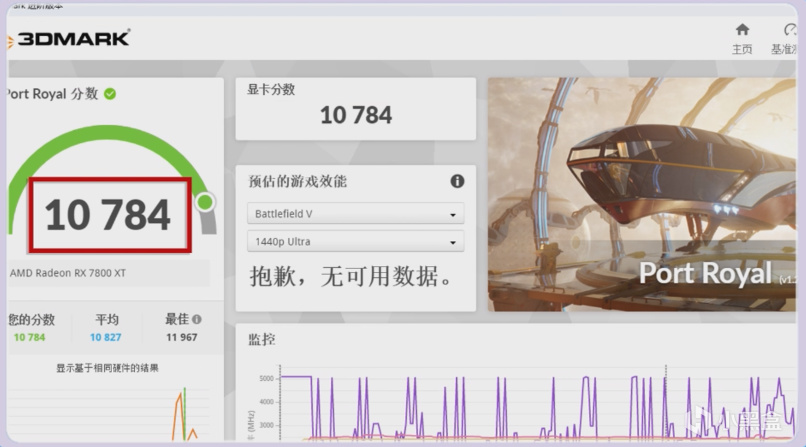The height and width of the screenshot is (447, 806).
Task: Click the 最佳 score 11 967
Action: 181,338
